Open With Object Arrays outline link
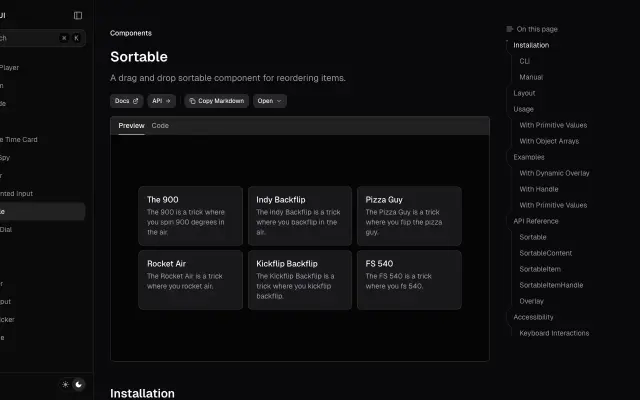 coord(549,141)
